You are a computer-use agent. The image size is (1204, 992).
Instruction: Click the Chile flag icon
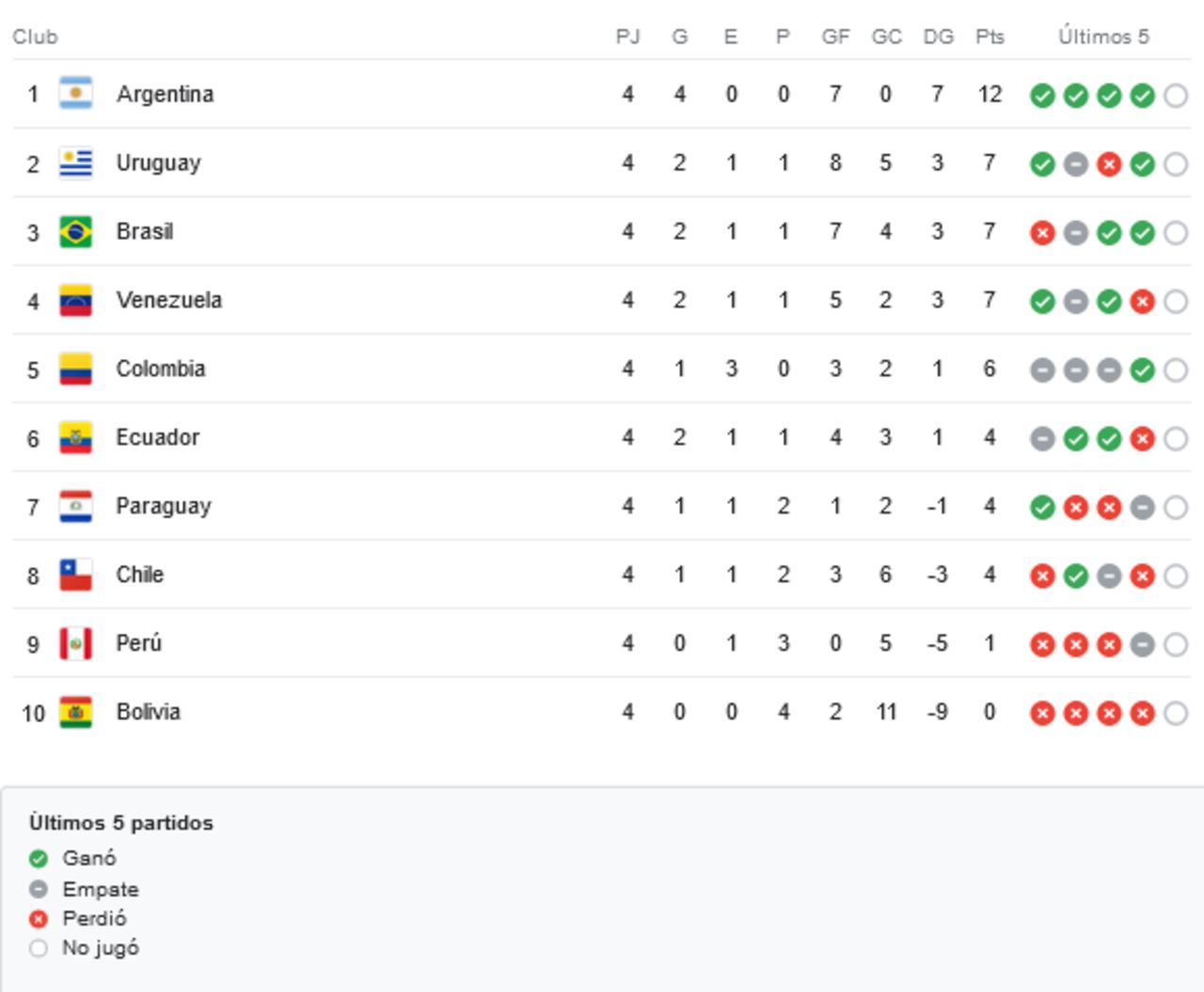[x=79, y=575]
